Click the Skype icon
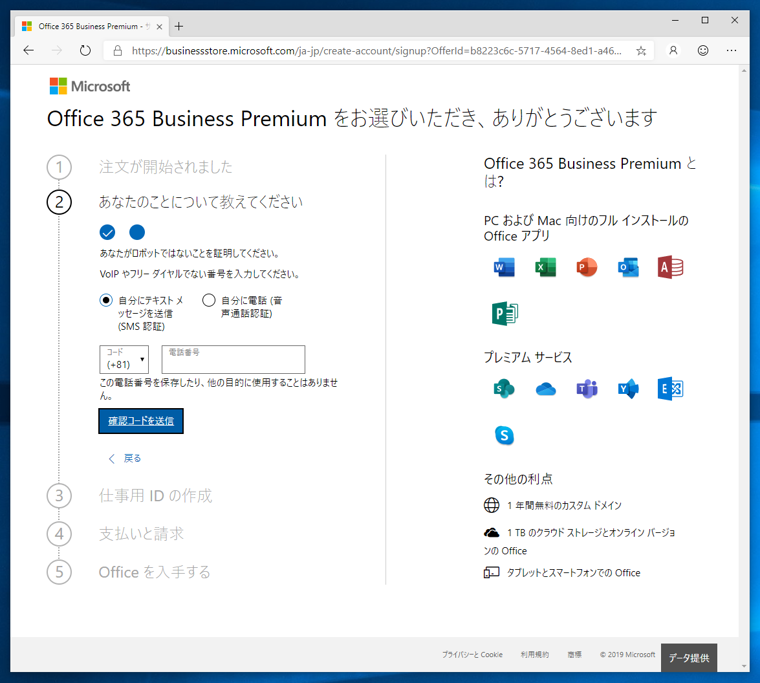Screen dimensions: 760x683 (504, 435)
